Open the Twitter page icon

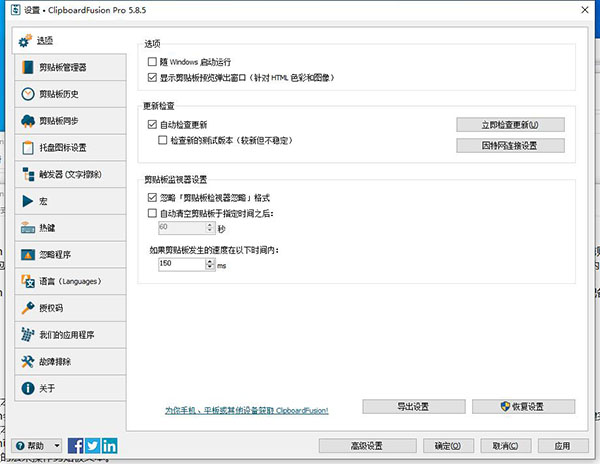pyautogui.click(x=92, y=446)
